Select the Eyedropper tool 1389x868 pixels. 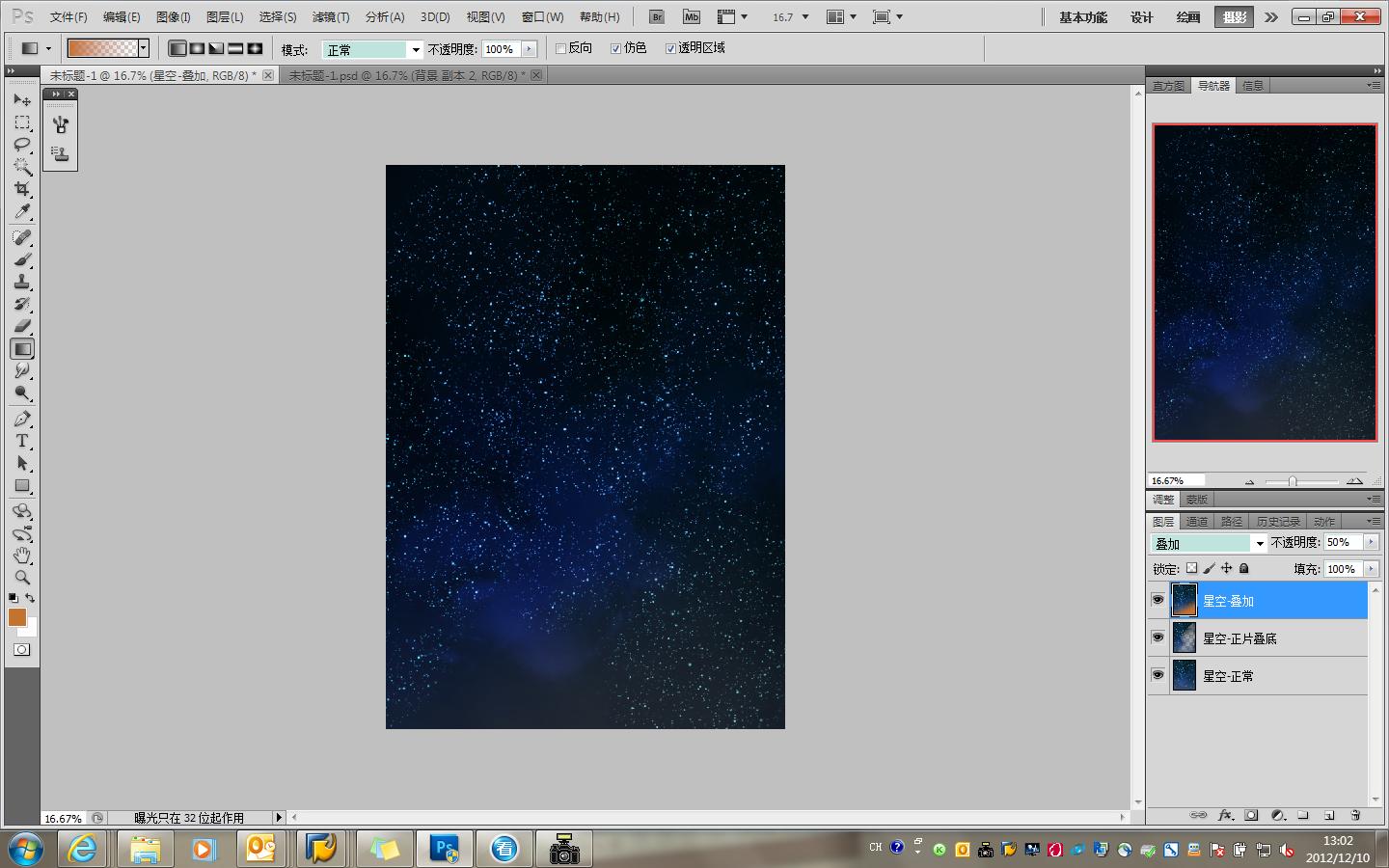coord(22,211)
